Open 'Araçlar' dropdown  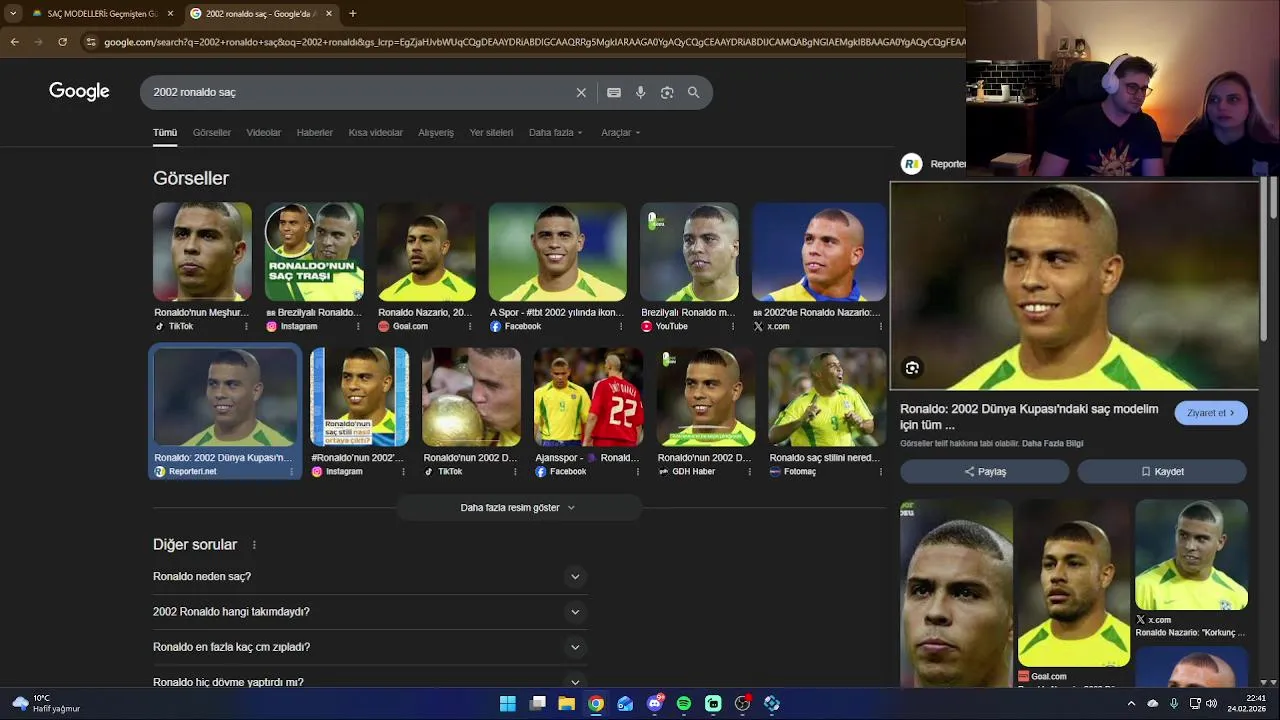point(620,132)
